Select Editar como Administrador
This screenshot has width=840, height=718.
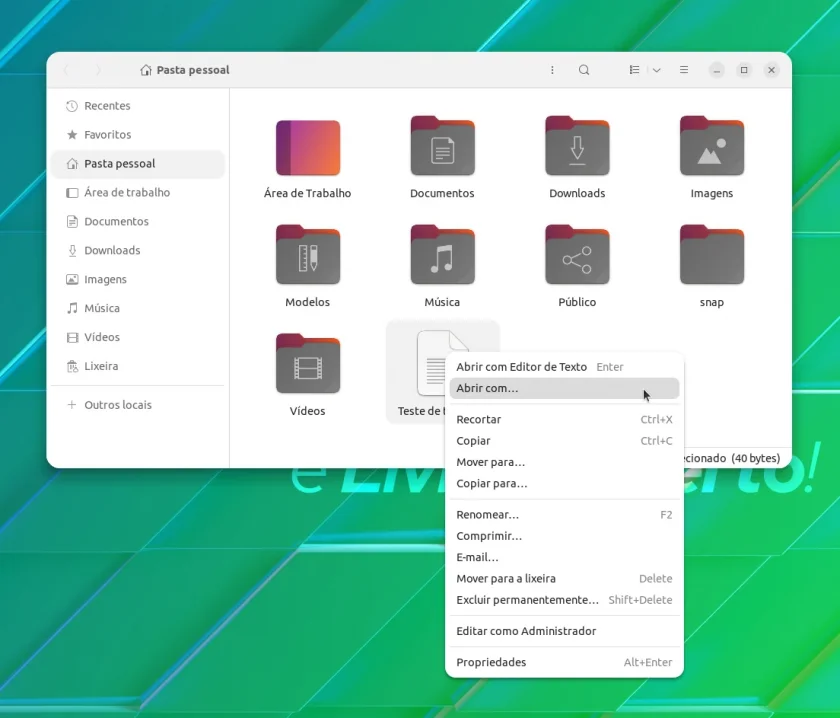coord(564,631)
